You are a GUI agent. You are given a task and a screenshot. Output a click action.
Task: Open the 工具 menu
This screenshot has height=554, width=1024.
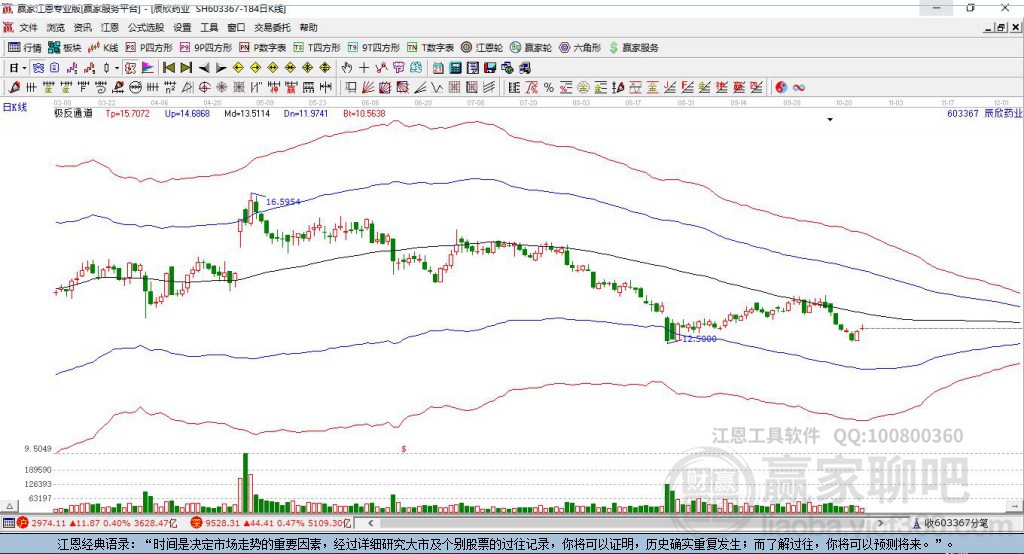[209, 27]
